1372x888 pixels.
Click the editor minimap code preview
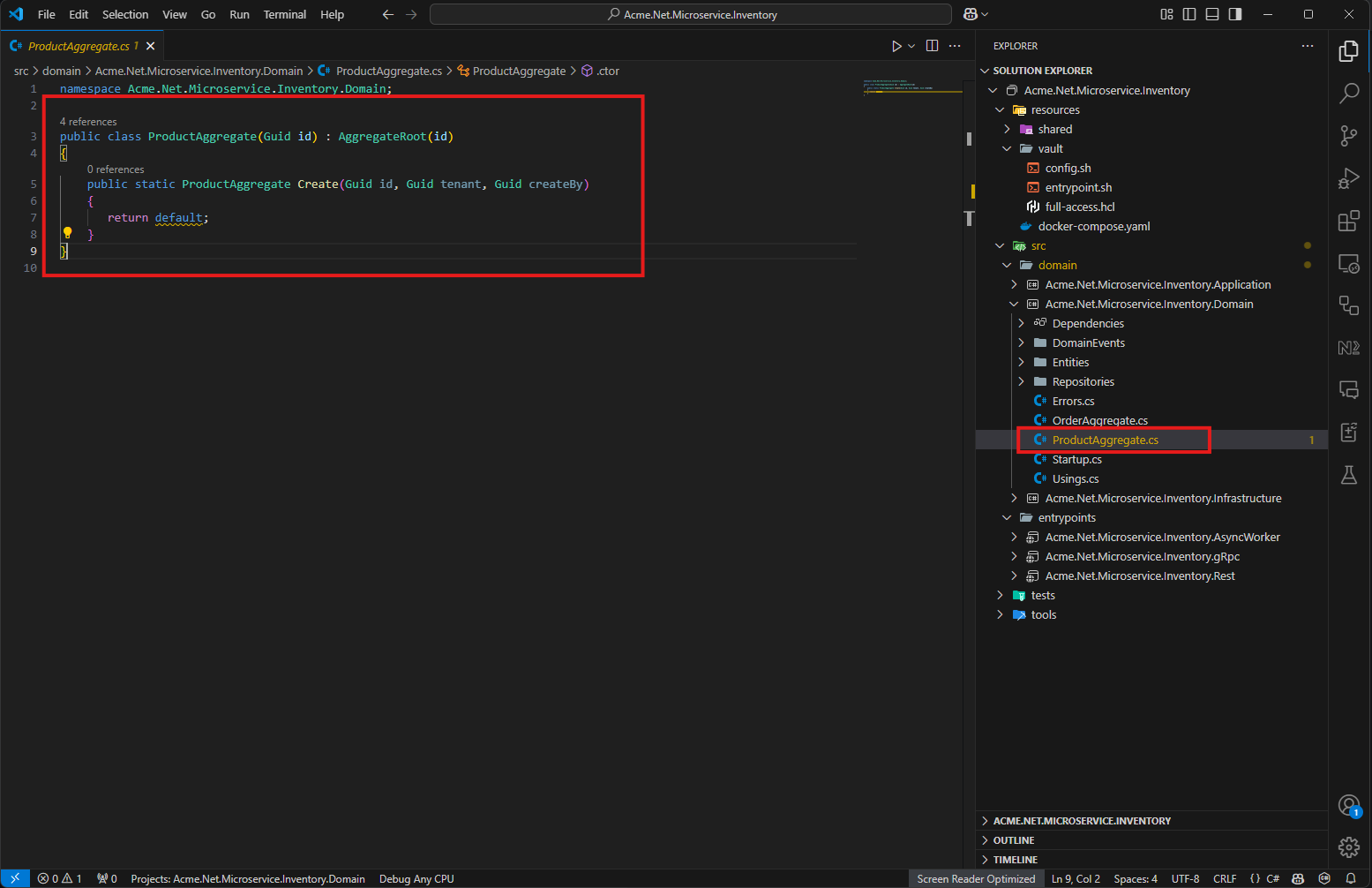(912, 86)
